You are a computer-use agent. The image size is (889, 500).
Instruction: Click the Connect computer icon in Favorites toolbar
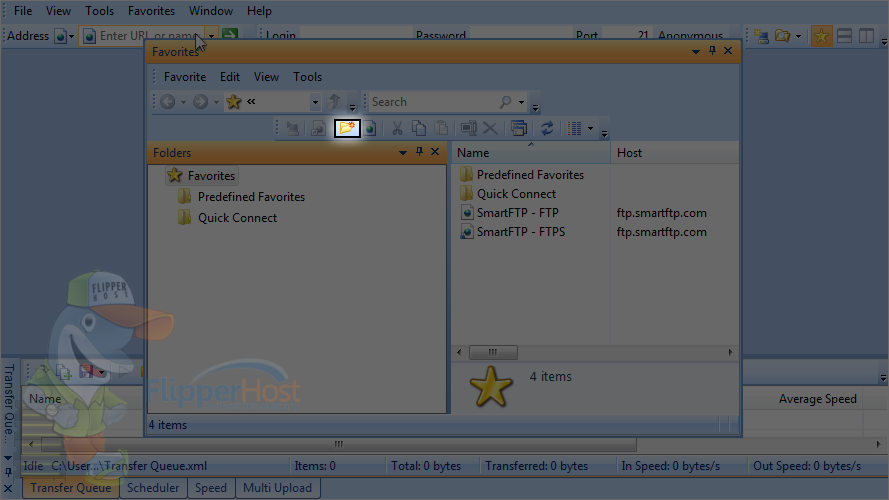(x=293, y=129)
